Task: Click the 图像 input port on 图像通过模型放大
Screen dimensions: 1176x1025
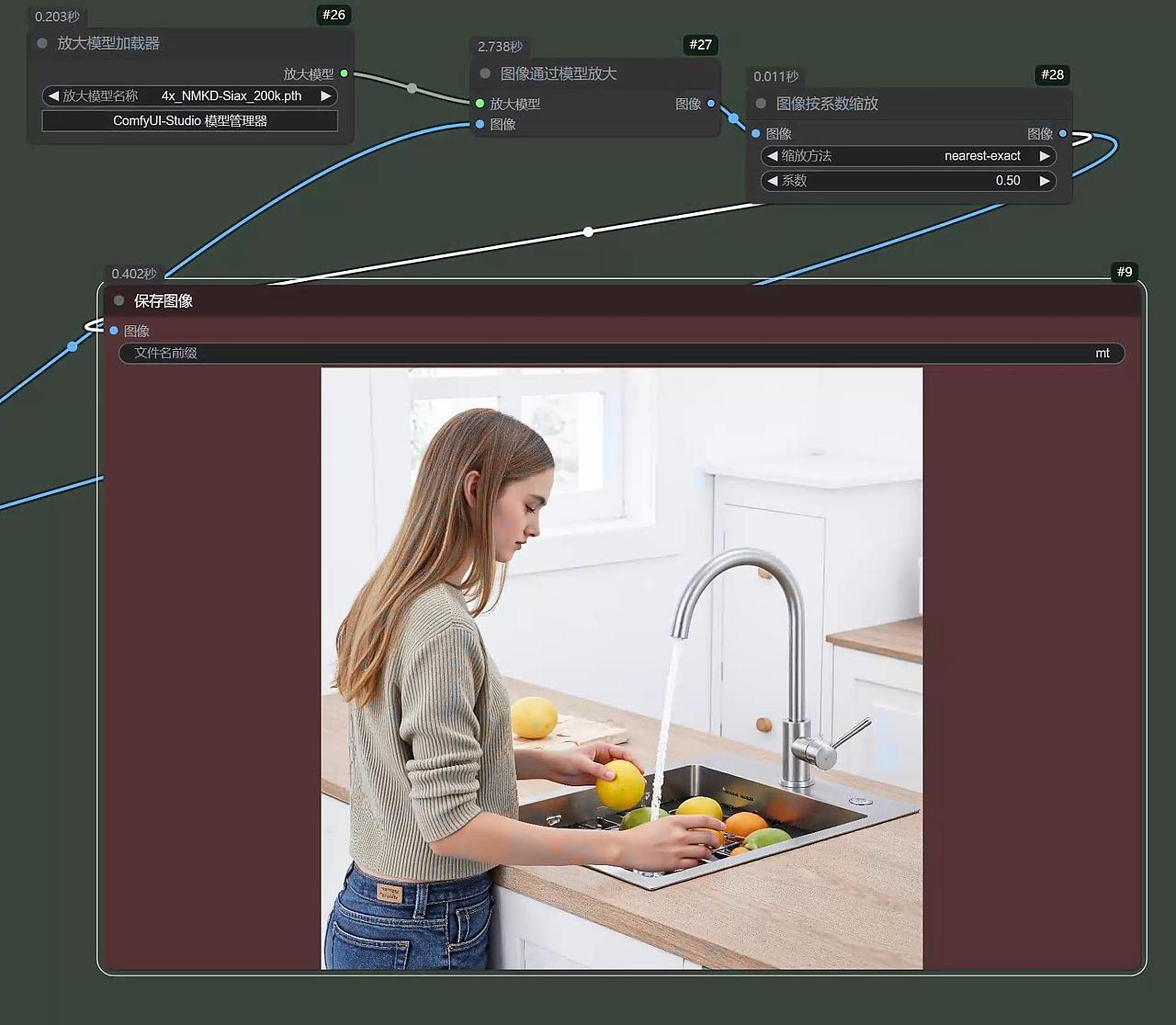Action: point(480,124)
